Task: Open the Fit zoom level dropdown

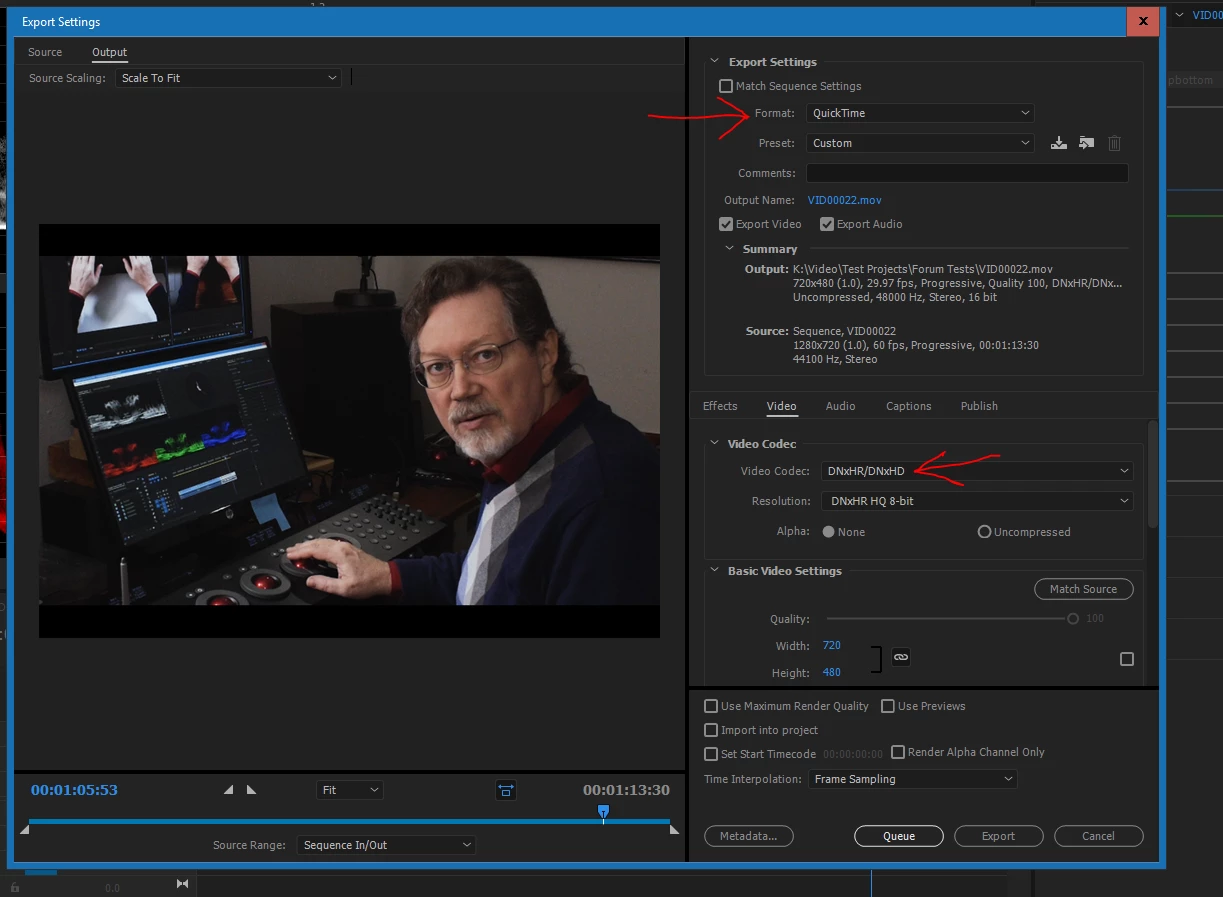Action: tap(350, 790)
